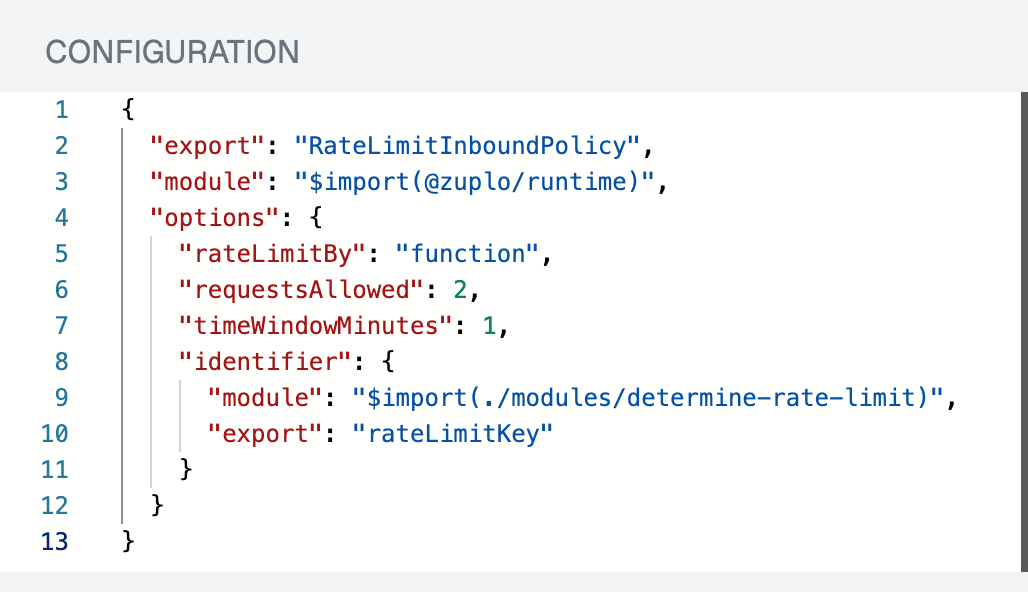Click the function value on line 5

(x=465, y=254)
